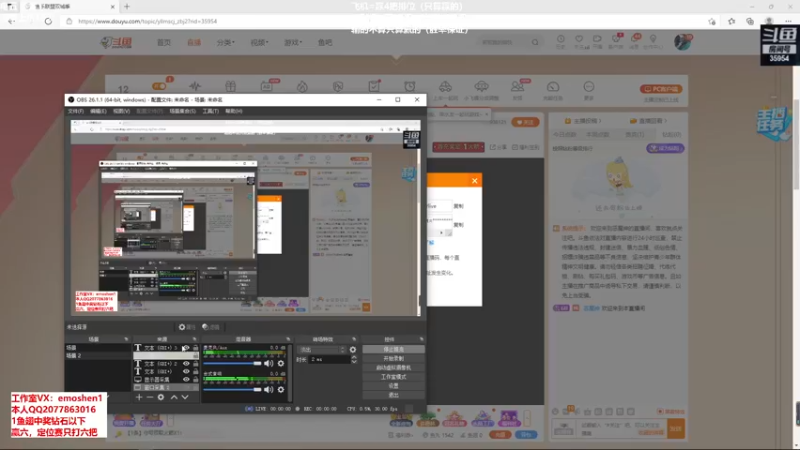Open OBS 场景集合(S) menu

[x=183, y=111]
